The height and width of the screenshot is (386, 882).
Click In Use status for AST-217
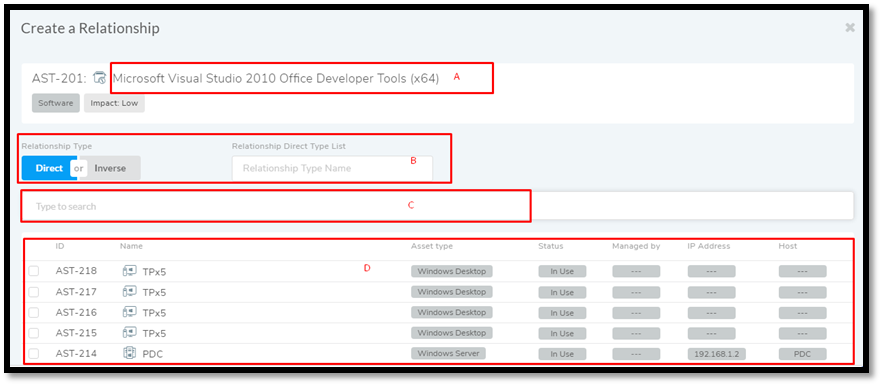[x=562, y=293]
